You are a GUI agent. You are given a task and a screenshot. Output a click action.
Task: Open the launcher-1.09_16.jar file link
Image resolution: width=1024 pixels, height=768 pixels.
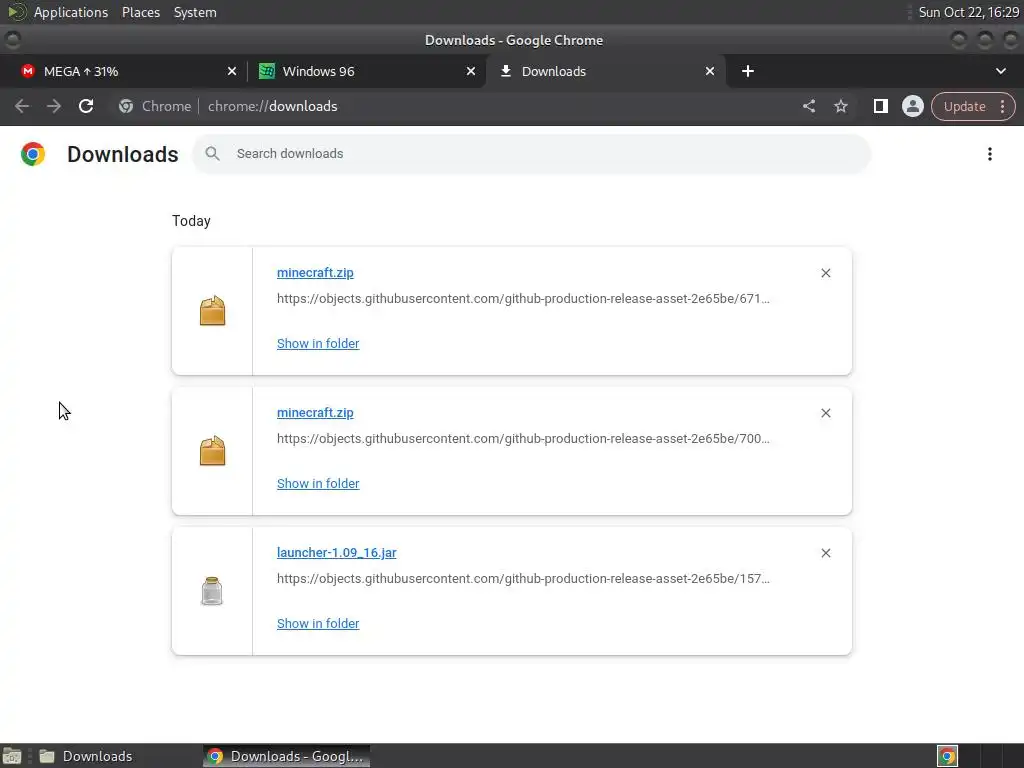coord(336,552)
